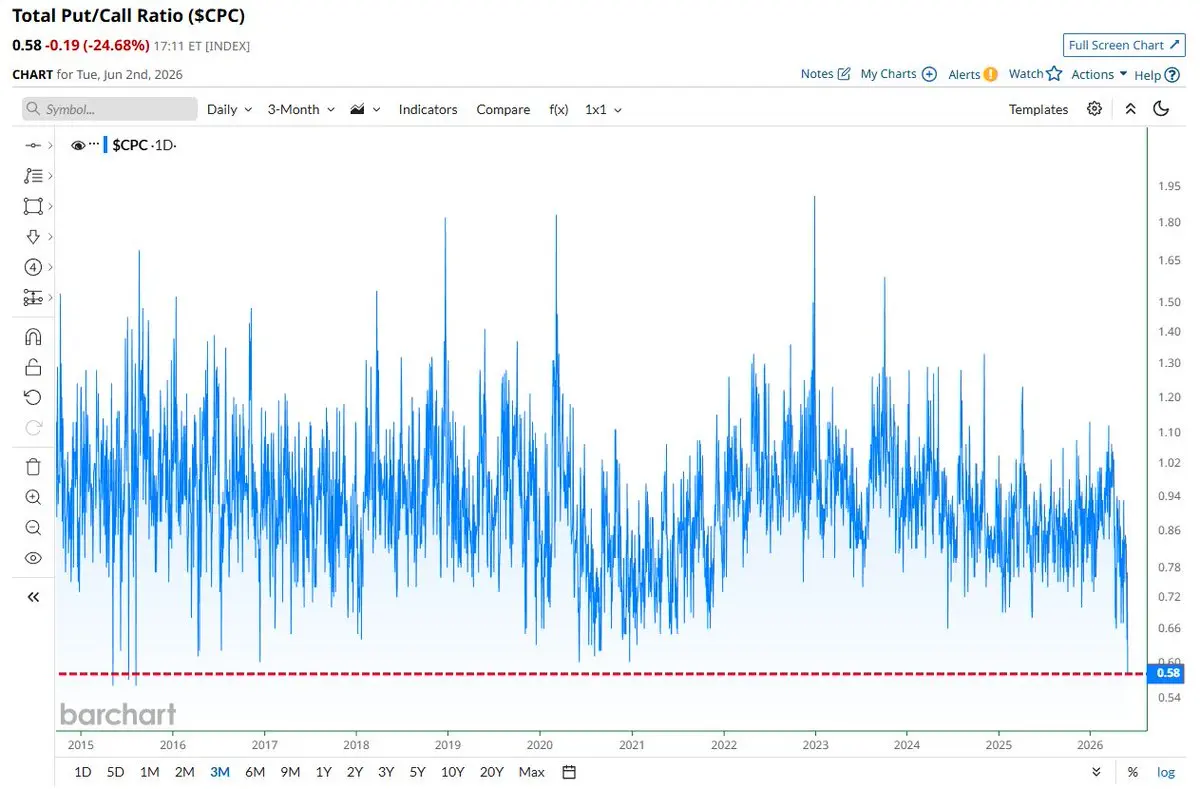Open the 3-Month range dropdown
The width and height of the screenshot is (1200, 789).
(300, 109)
